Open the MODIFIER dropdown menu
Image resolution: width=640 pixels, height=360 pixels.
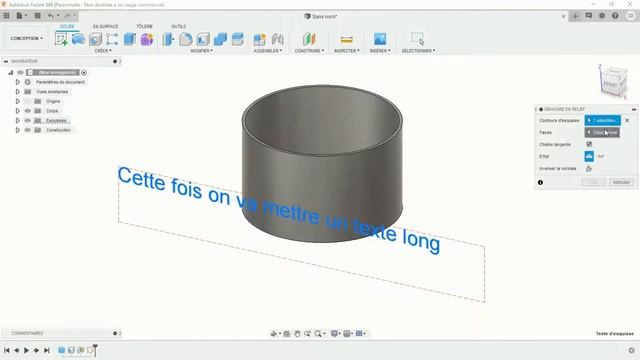202,51
